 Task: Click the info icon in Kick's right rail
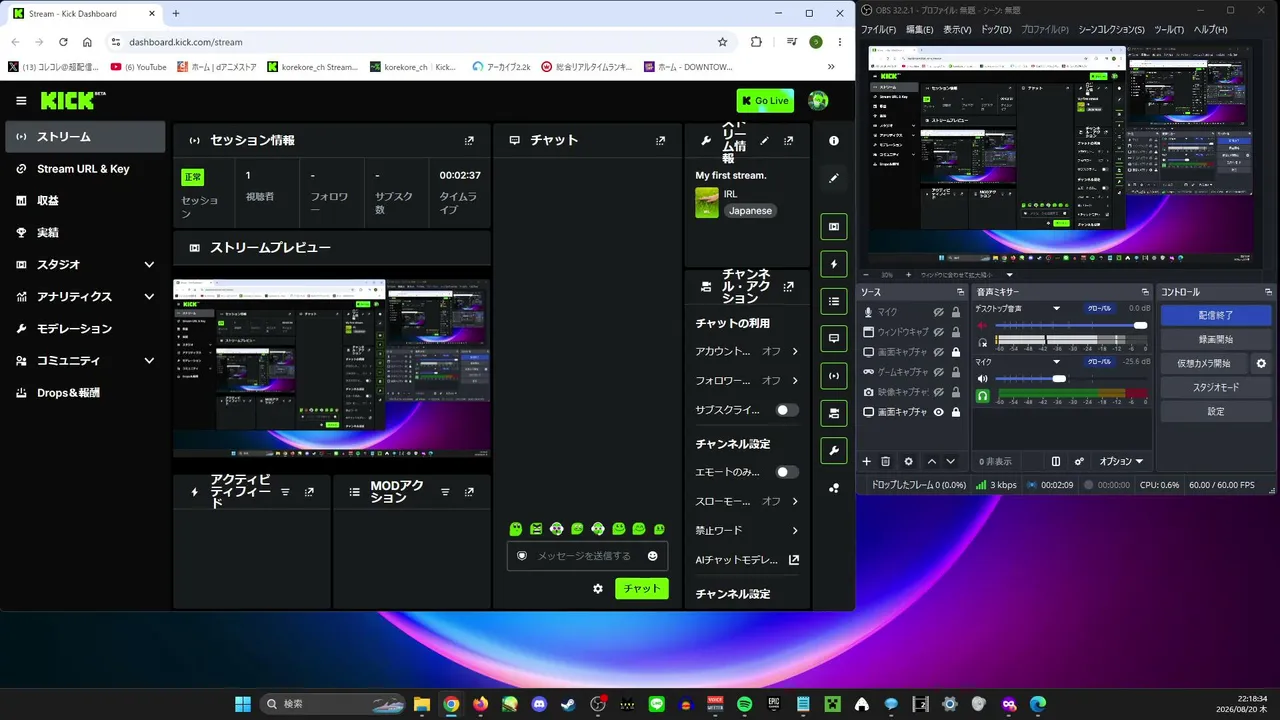pos(834,141)
